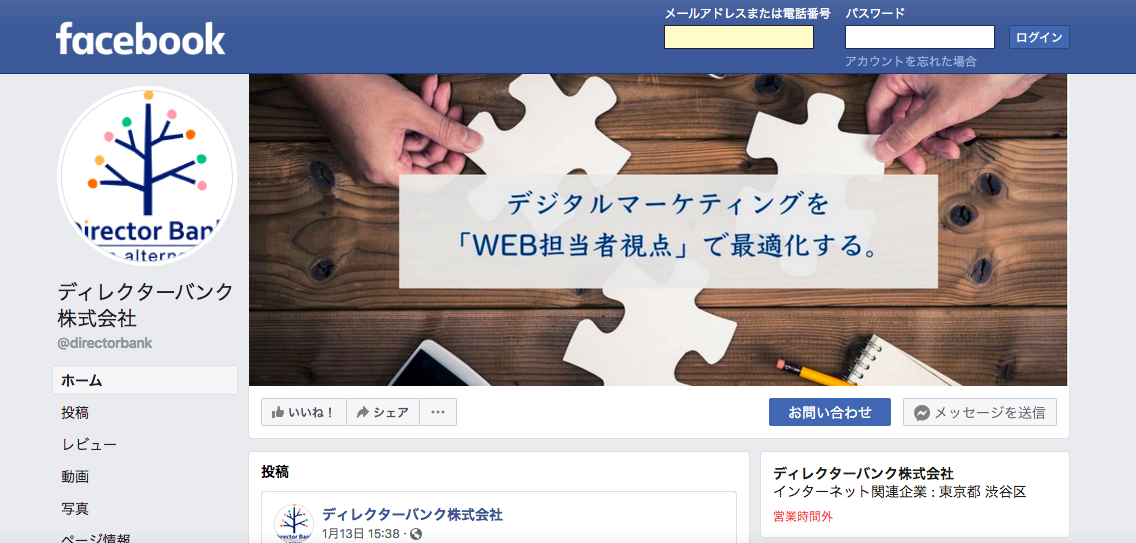The width and height of the screenshot is (1136, 543).
Task: Click the globe public-visibility icon on post
Action: [416, 534]
